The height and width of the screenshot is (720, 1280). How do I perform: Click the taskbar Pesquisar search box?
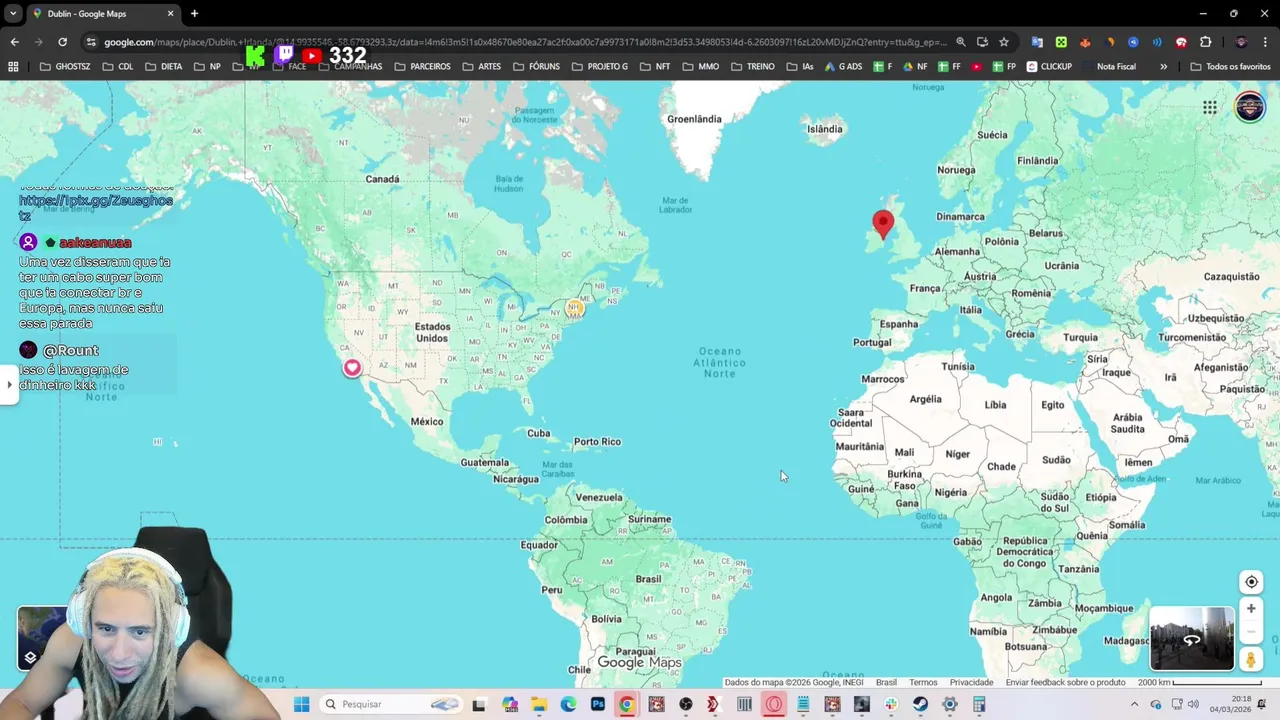point(391,704)
